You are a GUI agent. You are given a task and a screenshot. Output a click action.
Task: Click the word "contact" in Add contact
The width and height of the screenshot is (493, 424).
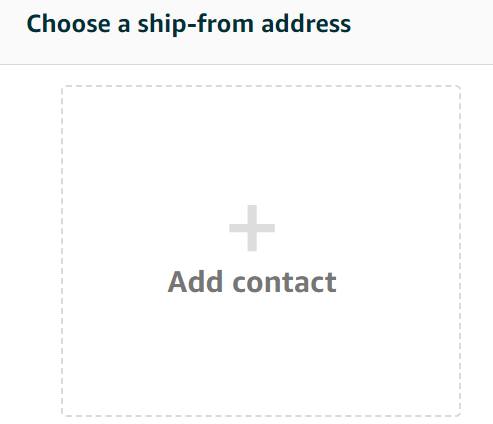click(x=284, y=283)
